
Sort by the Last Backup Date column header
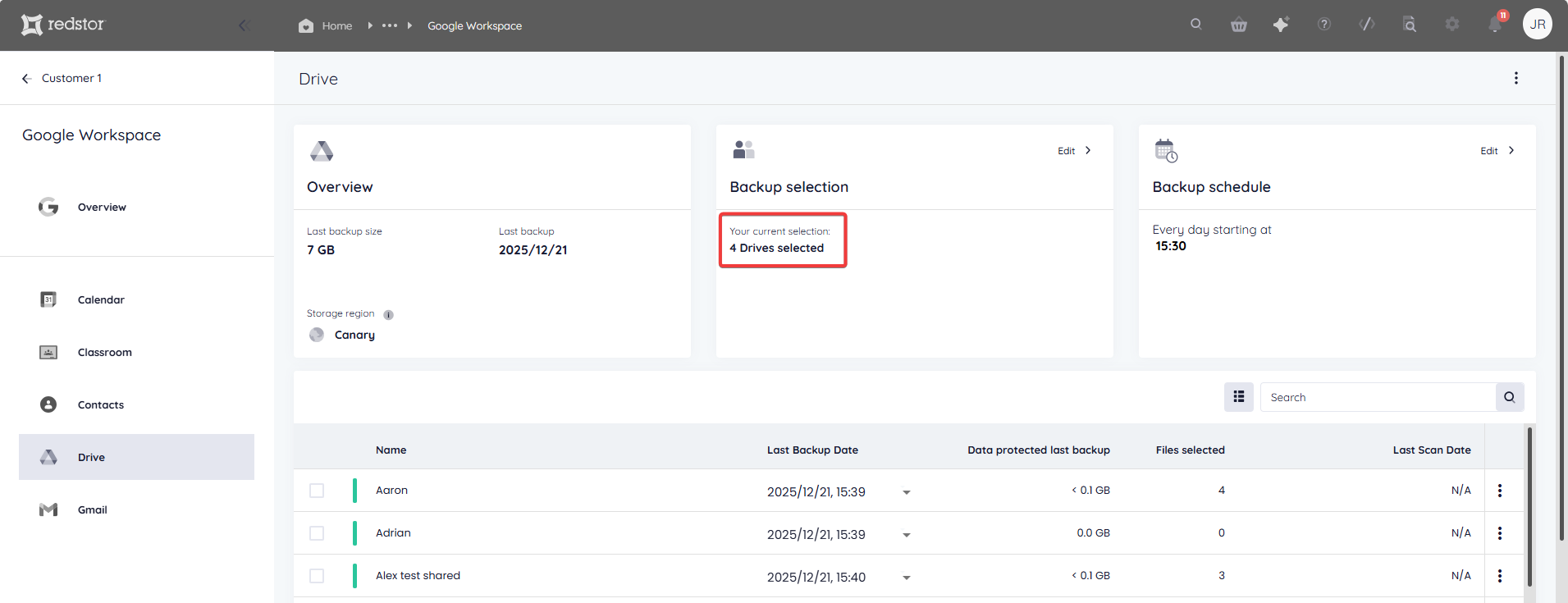click(812, 450)
